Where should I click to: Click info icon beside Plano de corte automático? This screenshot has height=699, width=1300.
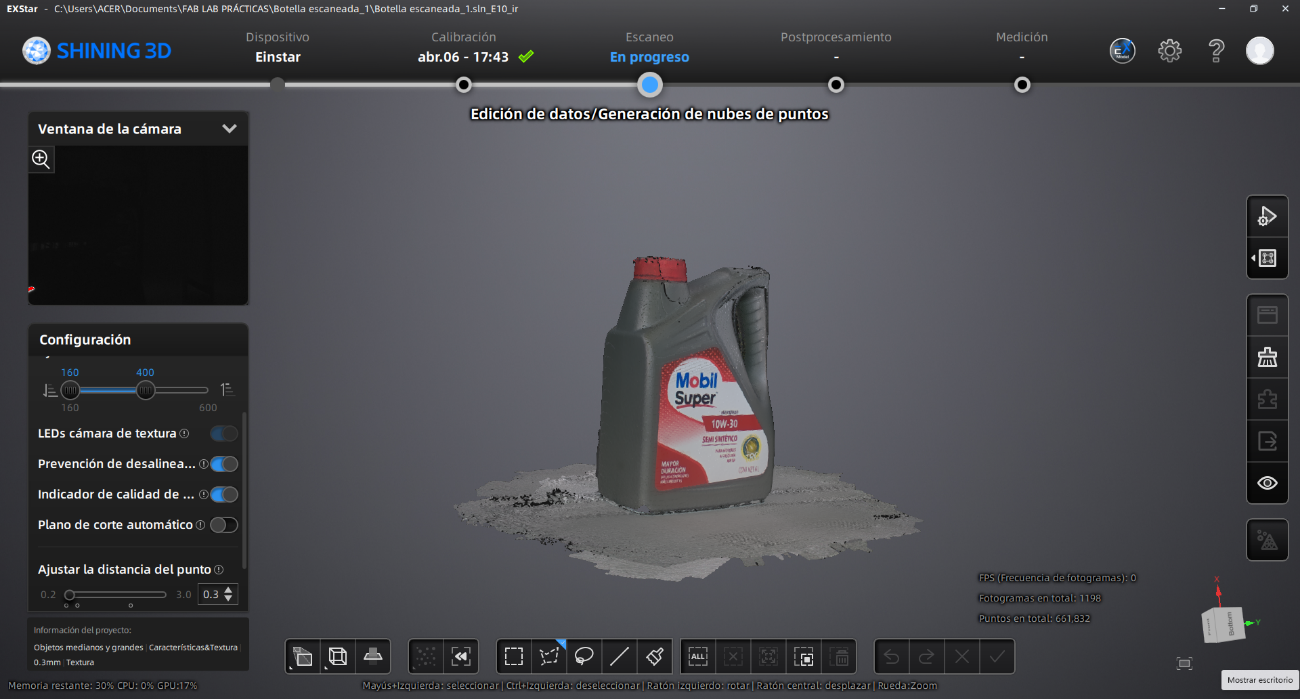200,525
